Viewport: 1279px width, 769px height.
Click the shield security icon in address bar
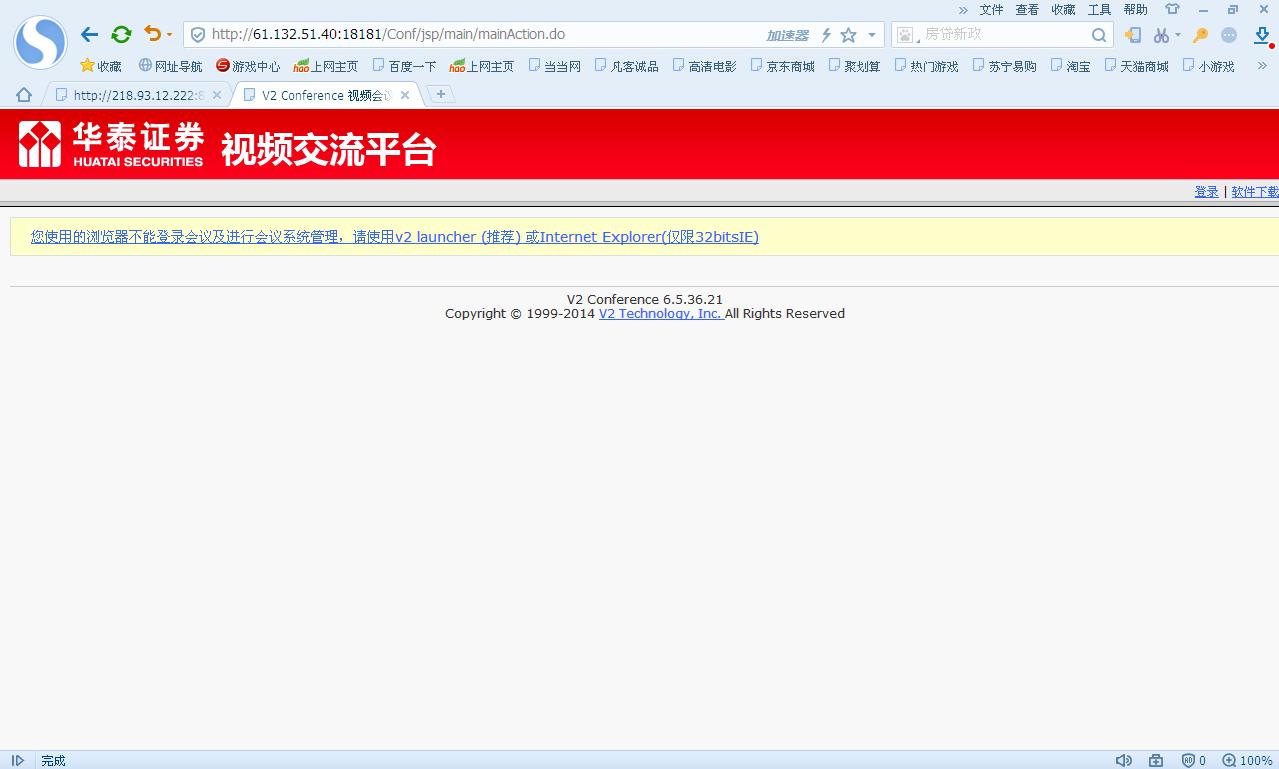pos(198,35)
